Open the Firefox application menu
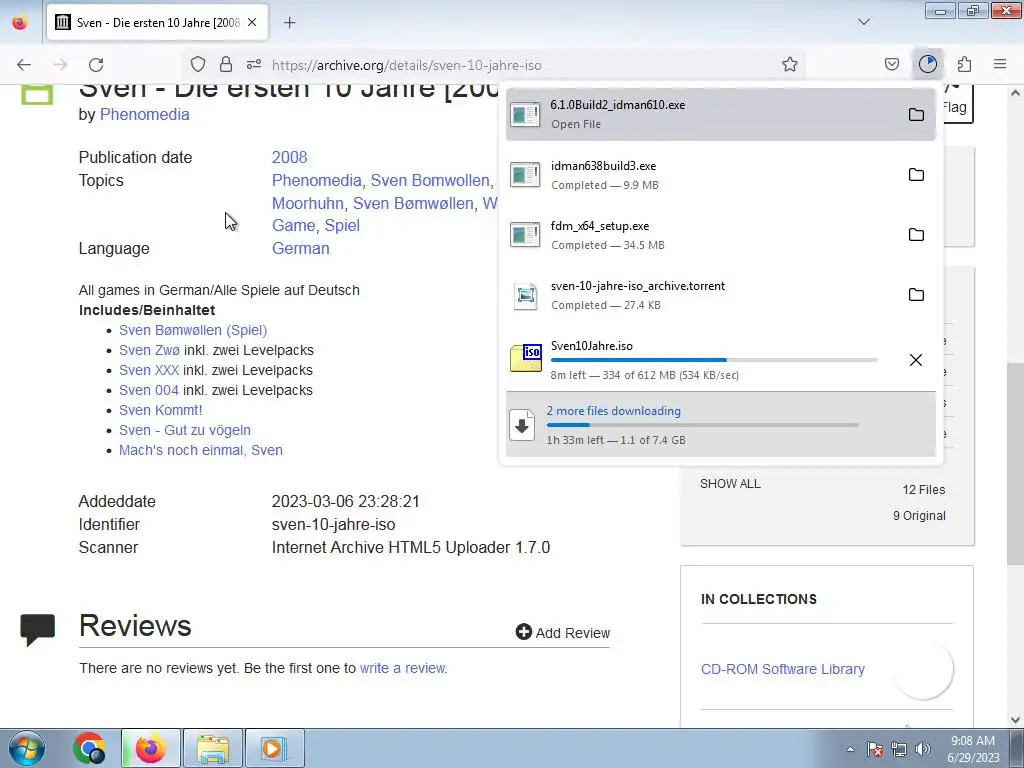Screen dimensions: 1024x768 click(x=1000, y=64)
